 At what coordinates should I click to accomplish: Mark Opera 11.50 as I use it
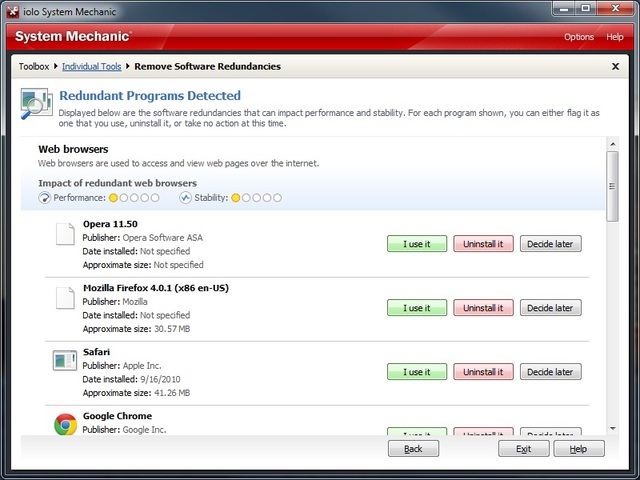(417, 244)
